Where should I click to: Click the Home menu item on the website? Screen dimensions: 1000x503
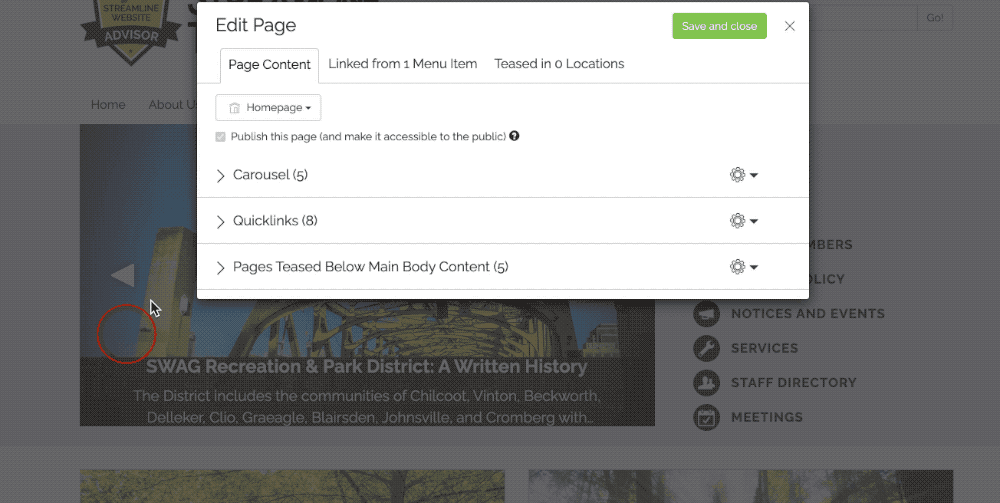pos(108,105)
